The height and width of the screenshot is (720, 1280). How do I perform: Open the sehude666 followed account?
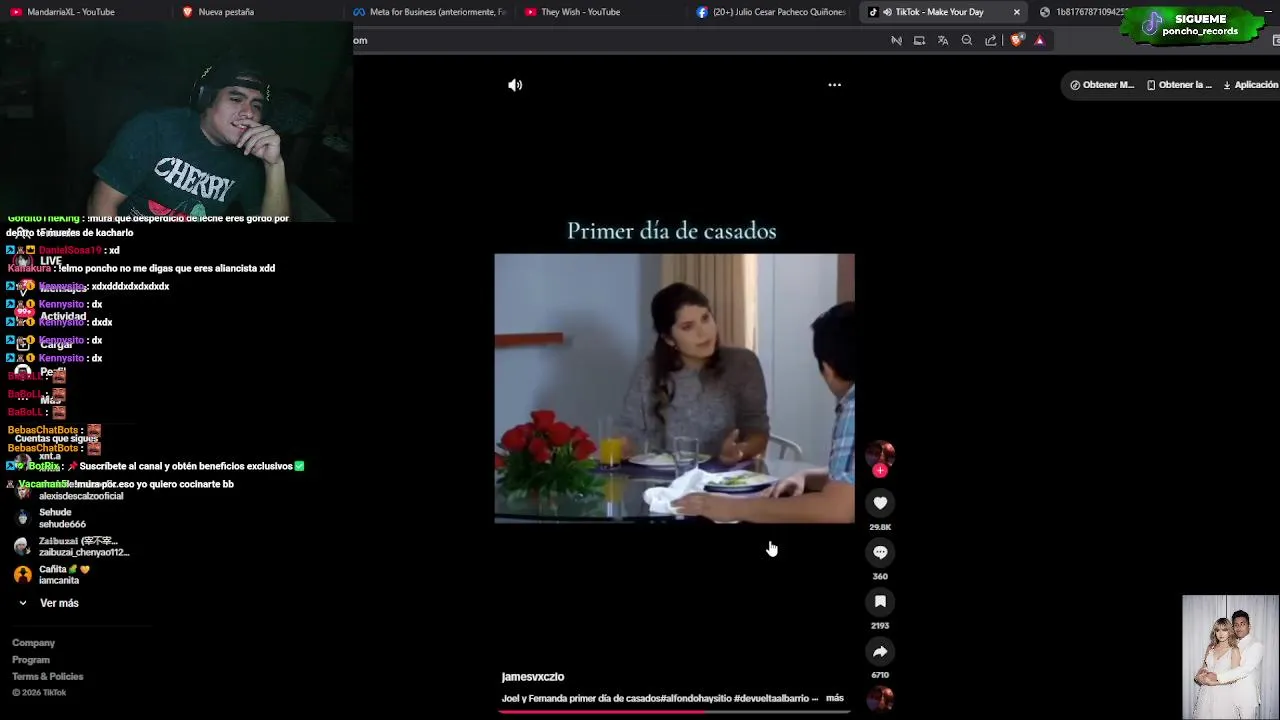62,524
